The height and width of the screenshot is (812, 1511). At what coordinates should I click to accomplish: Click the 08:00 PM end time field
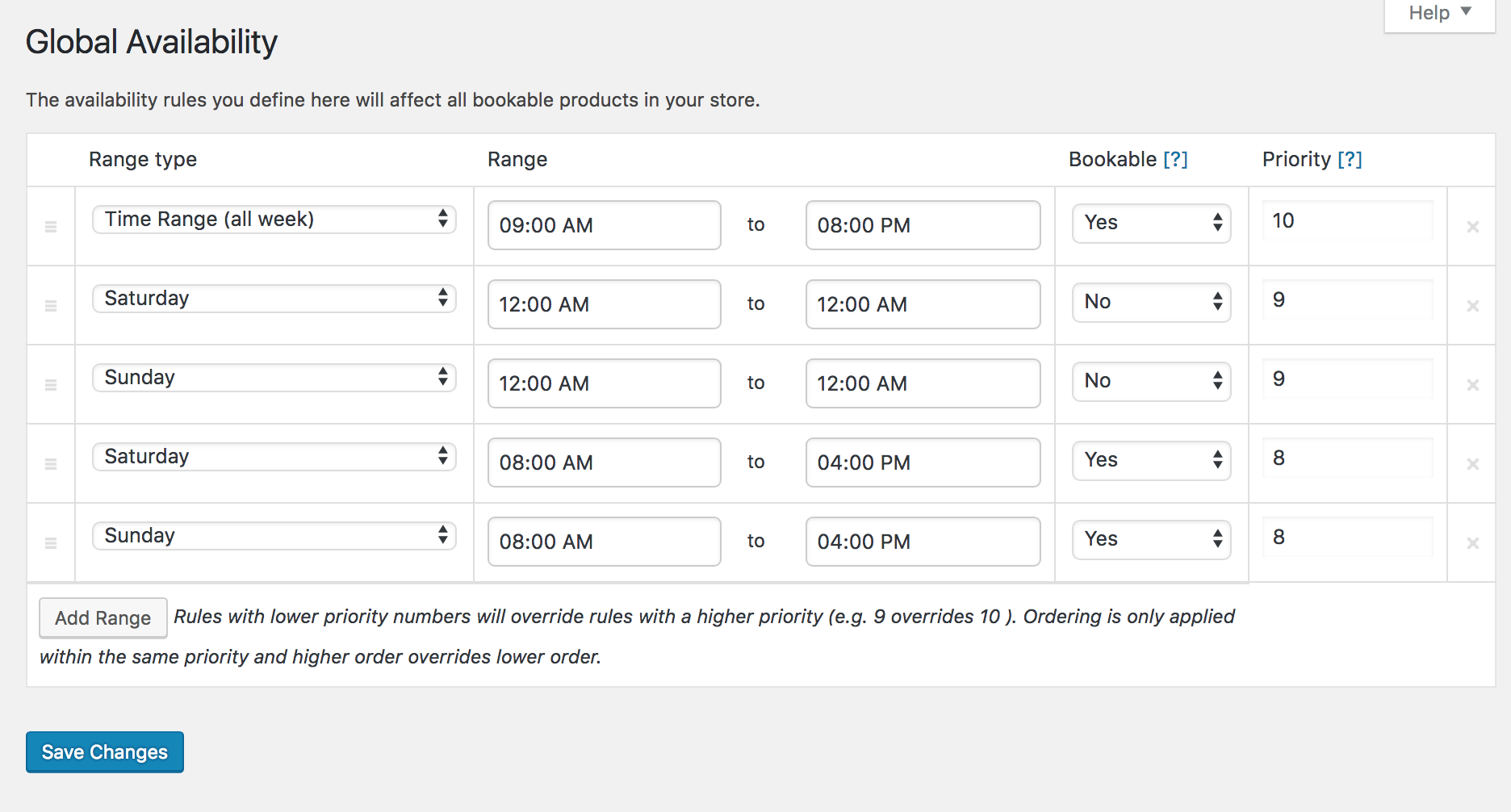click(x=923, y=225)
